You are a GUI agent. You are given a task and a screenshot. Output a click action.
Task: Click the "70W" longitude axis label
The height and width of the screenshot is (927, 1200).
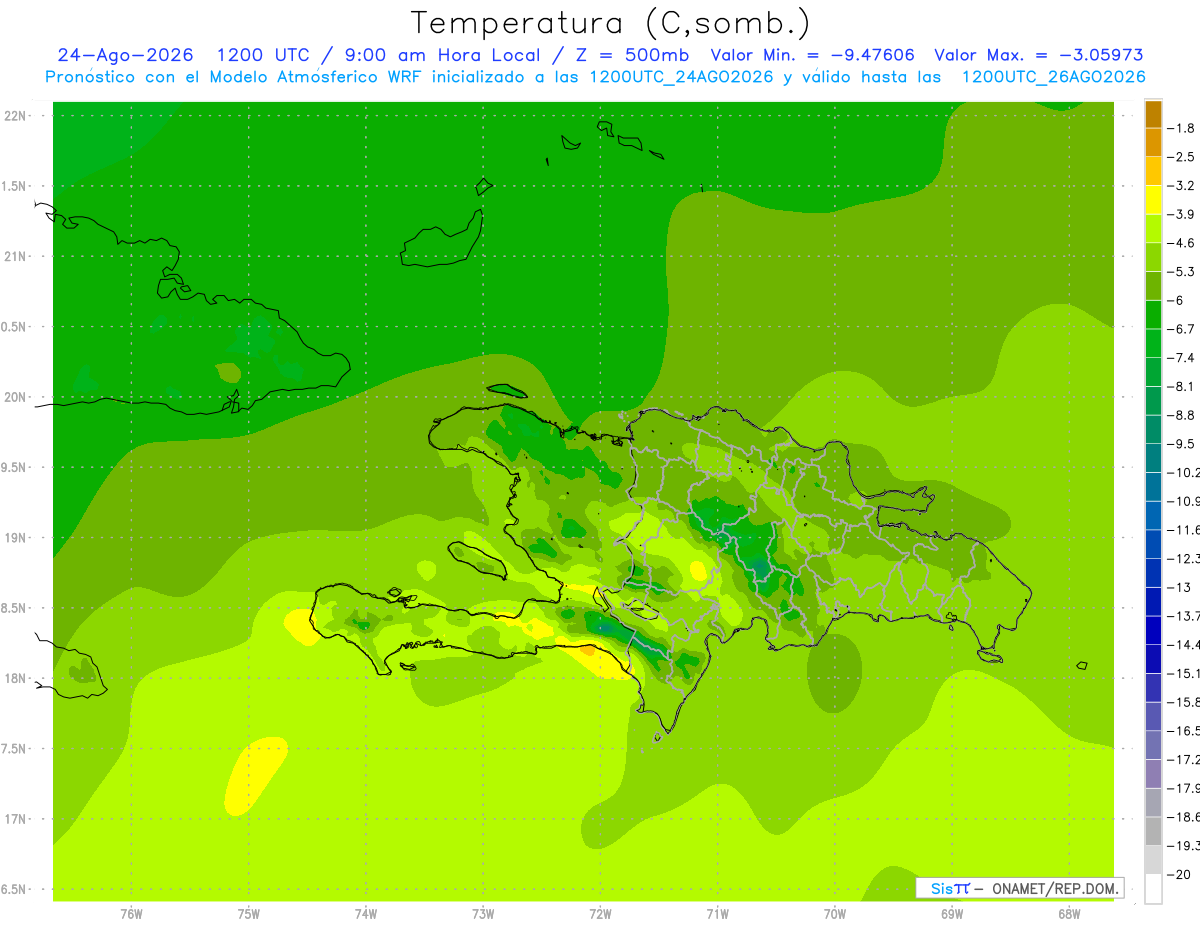[x=834, y=914]
